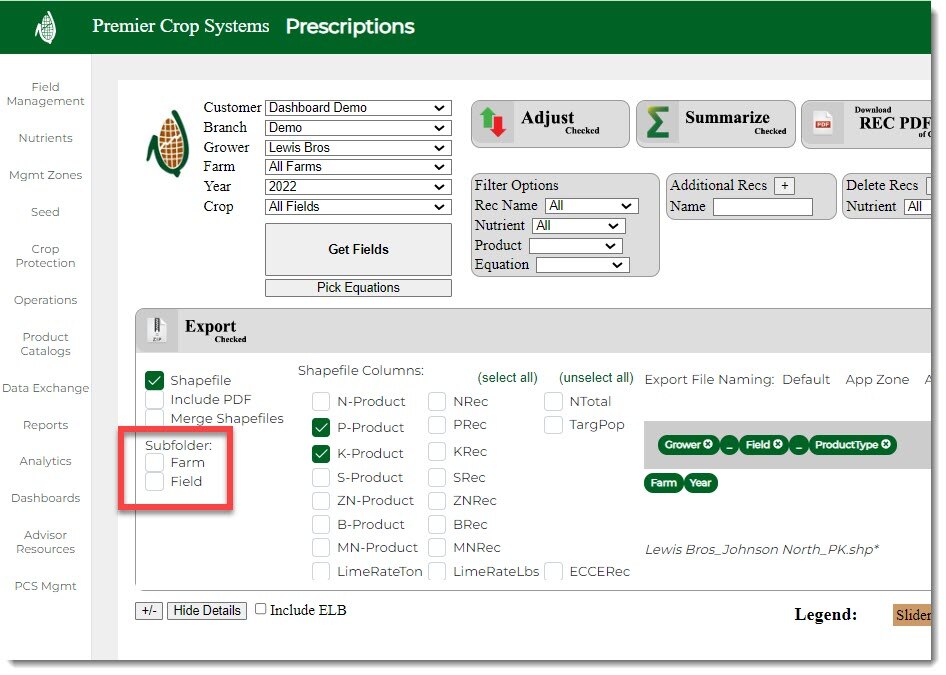The width and height of the screenshot is (946, 675).
Task: Remove the ProductType tag from file naming
Action: coord(886,445)
